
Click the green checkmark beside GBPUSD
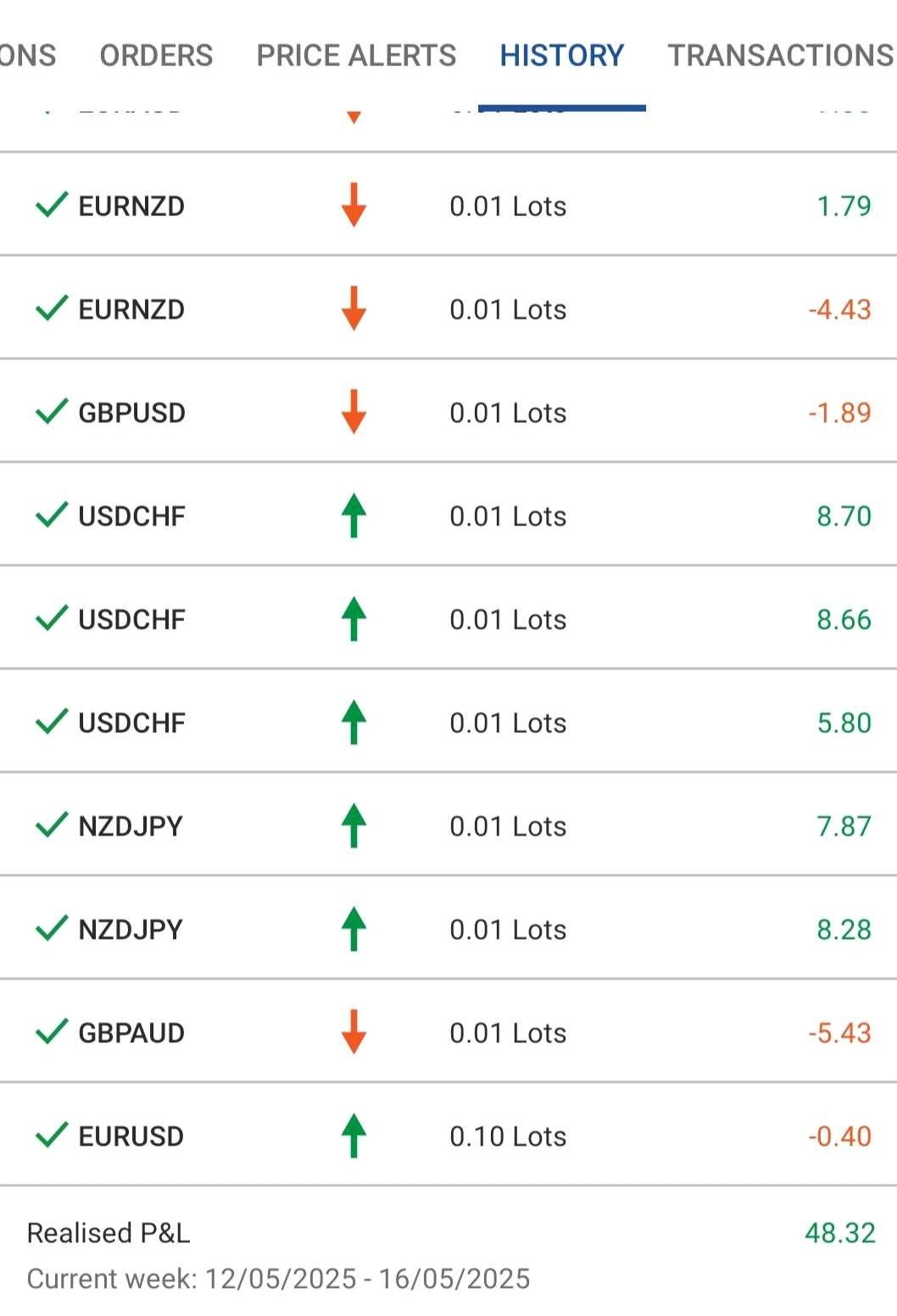[52, 412]
